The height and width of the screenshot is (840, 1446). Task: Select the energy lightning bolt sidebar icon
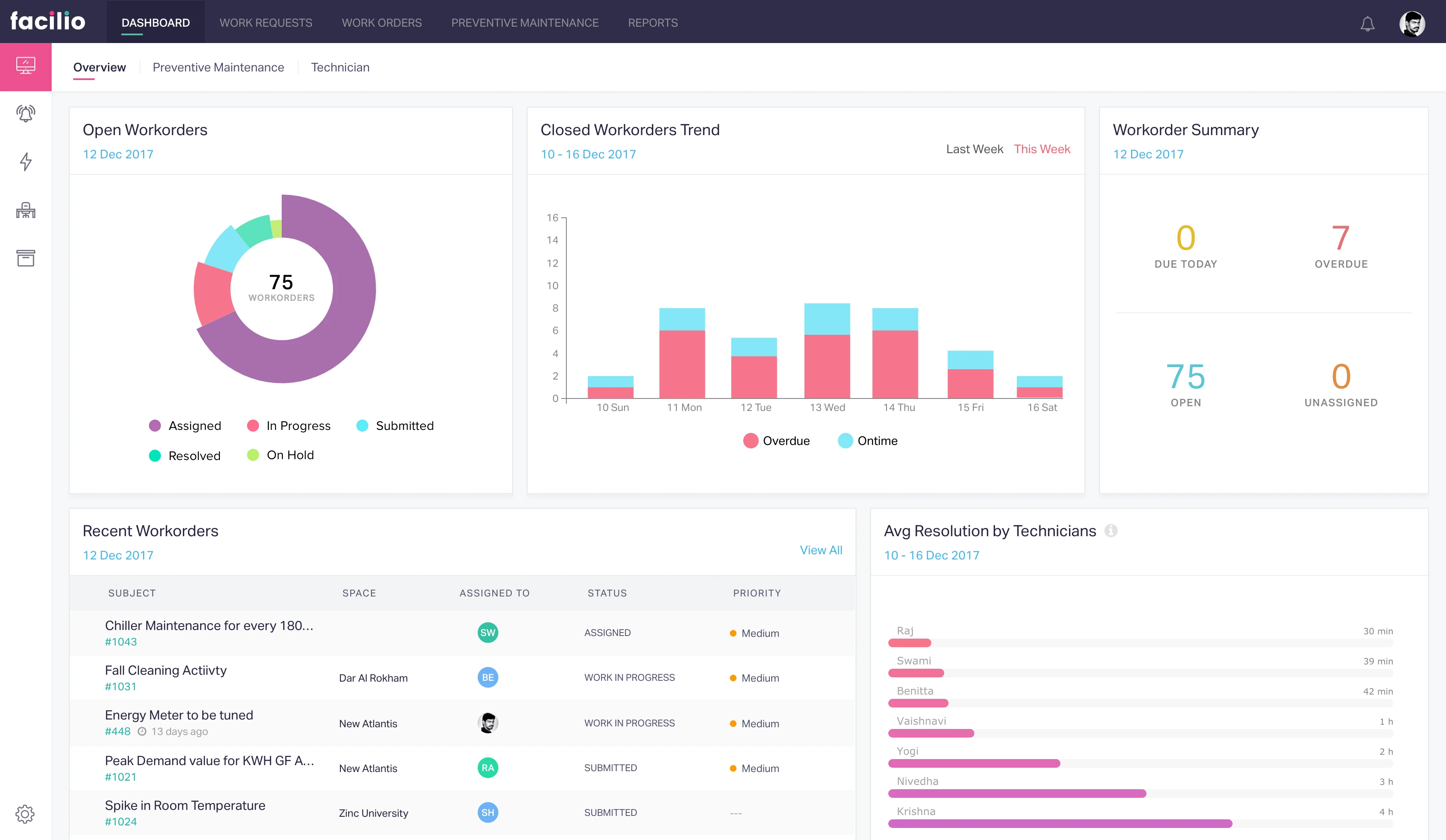[x=25, y=162]
